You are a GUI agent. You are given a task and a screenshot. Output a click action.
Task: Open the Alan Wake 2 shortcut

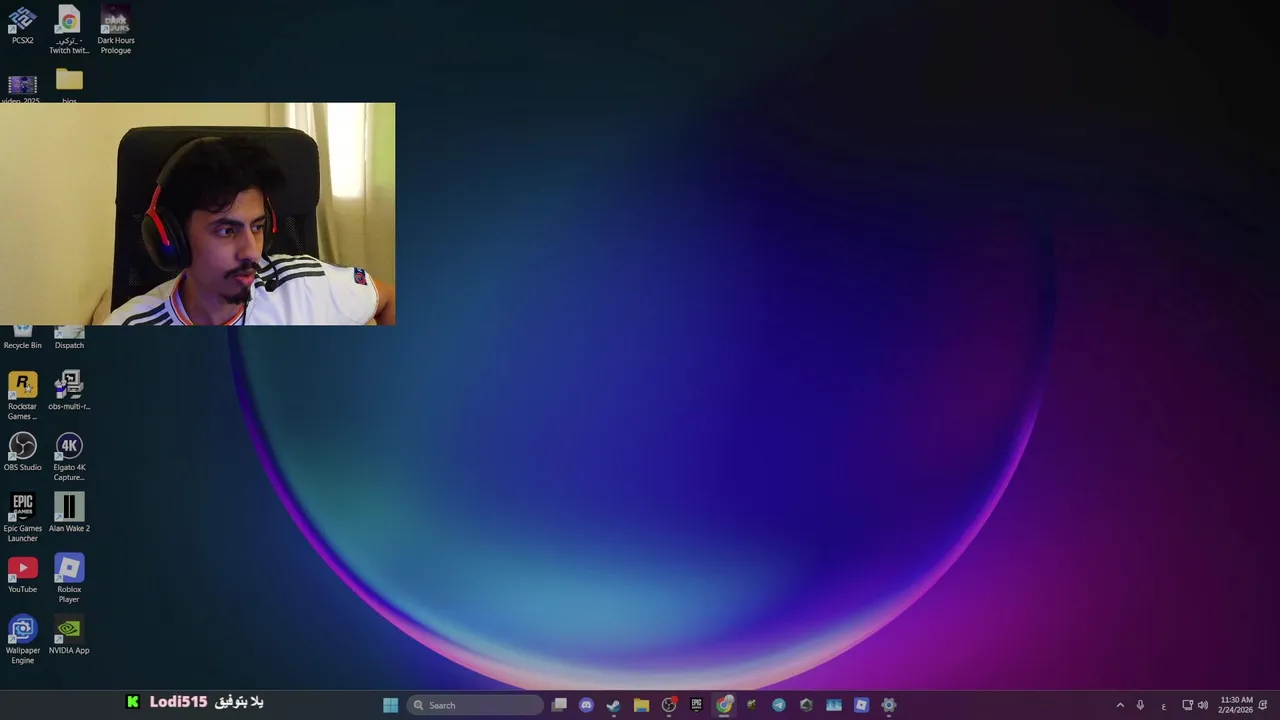click(x=69, y=512)
